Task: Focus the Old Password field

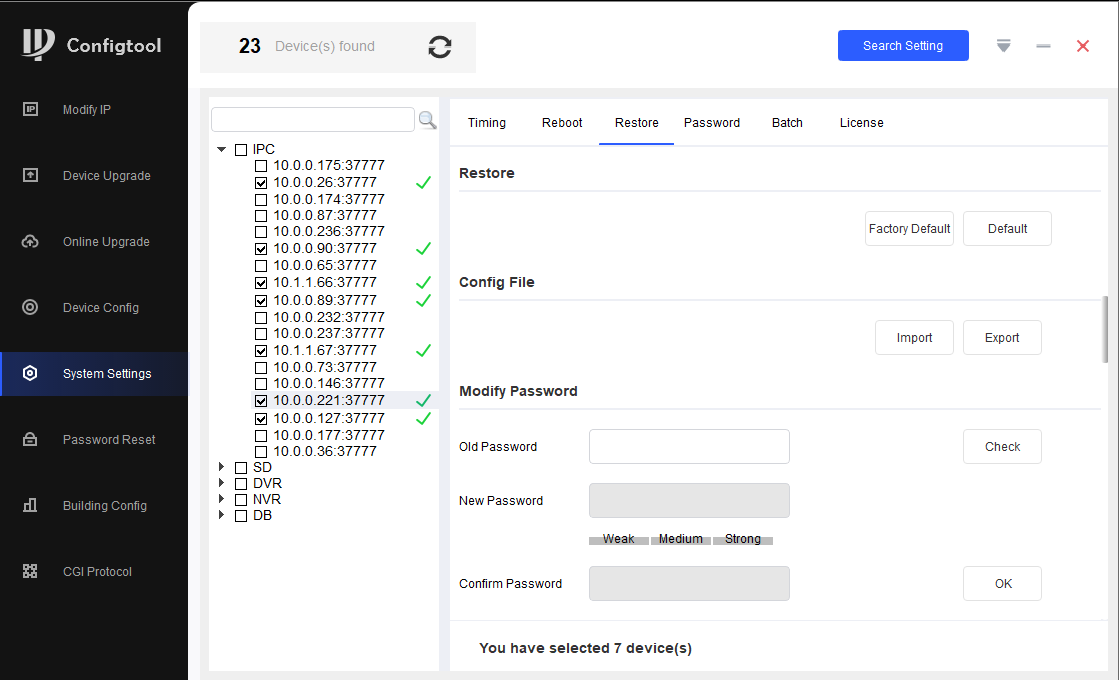Action: point(689,447)
